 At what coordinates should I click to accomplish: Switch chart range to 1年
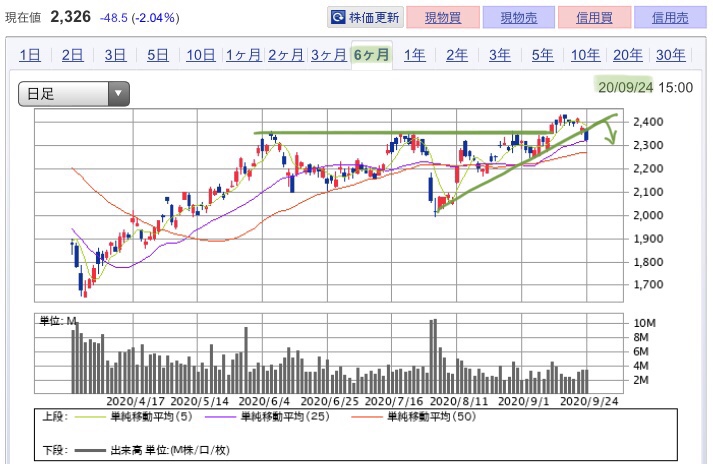tap(414, 55)
